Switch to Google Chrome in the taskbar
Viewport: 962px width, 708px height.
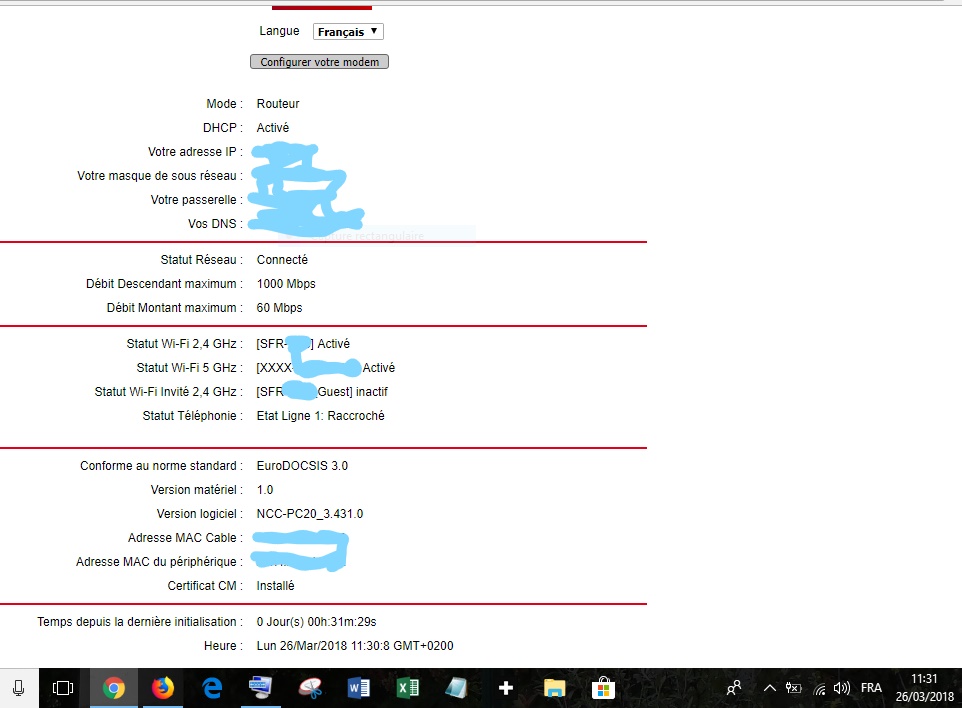[114, 688]
